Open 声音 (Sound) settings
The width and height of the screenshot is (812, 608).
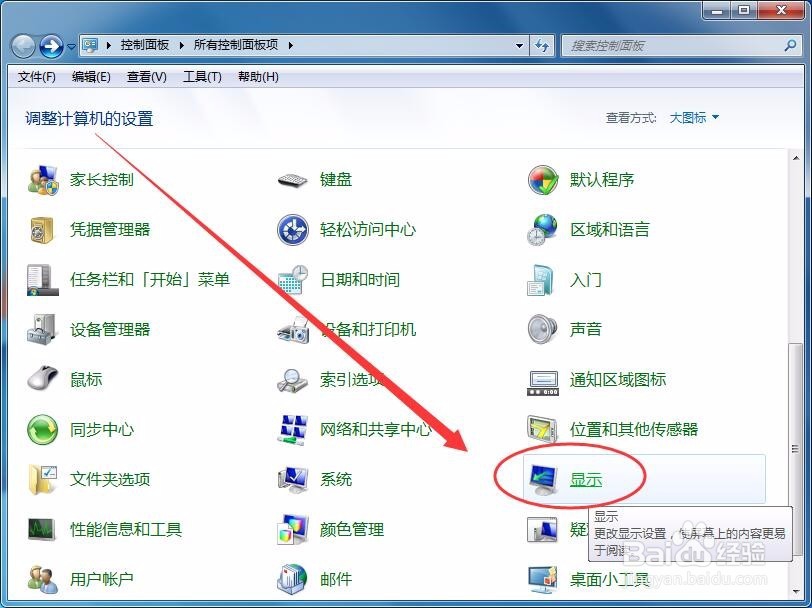pos(588,329)
